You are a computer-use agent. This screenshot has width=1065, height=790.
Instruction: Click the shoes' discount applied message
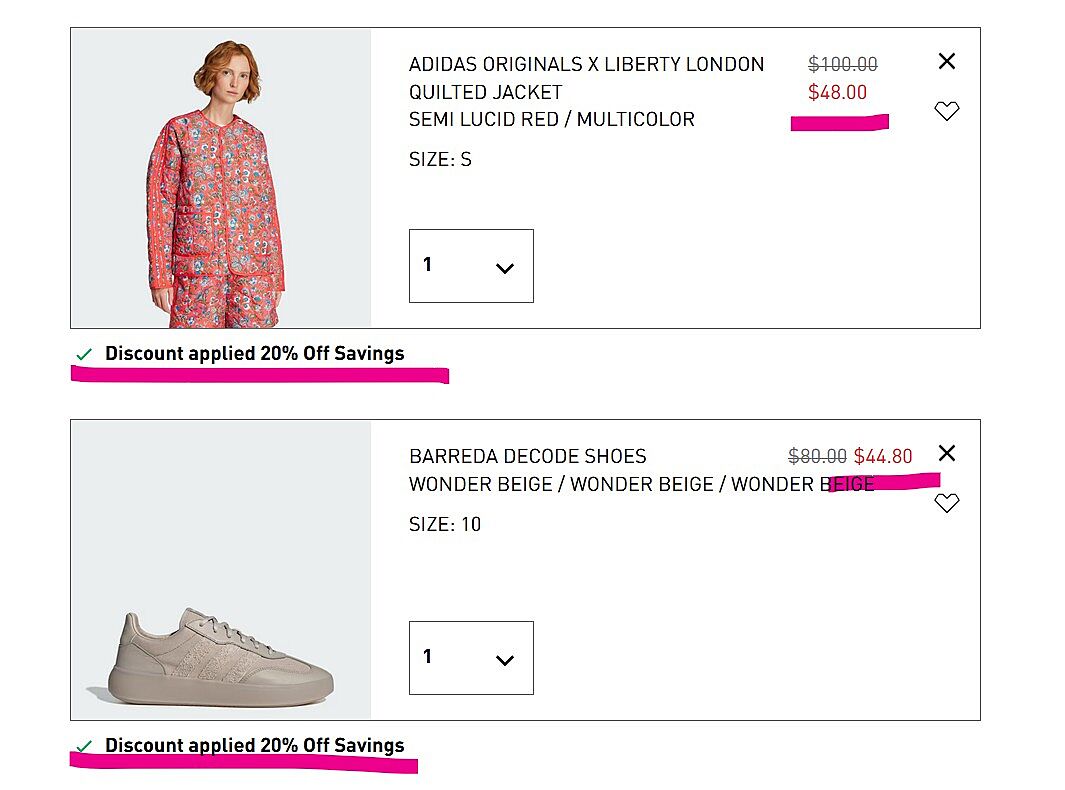click(254, 745)
